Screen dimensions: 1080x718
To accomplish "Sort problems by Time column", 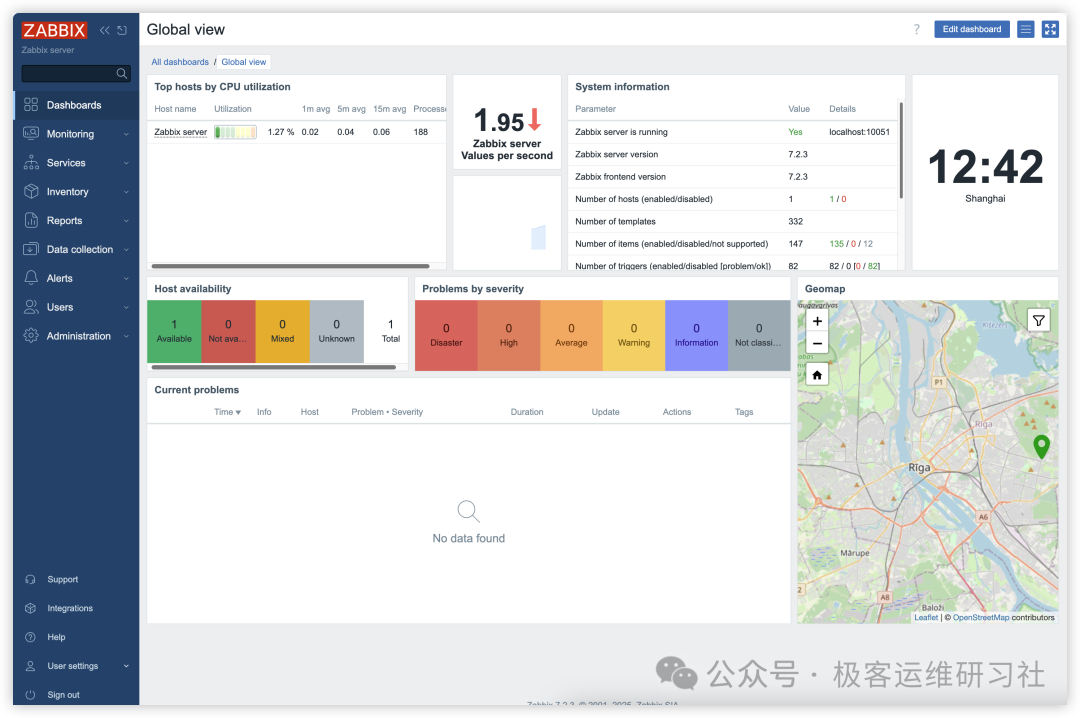I will 227,412.
